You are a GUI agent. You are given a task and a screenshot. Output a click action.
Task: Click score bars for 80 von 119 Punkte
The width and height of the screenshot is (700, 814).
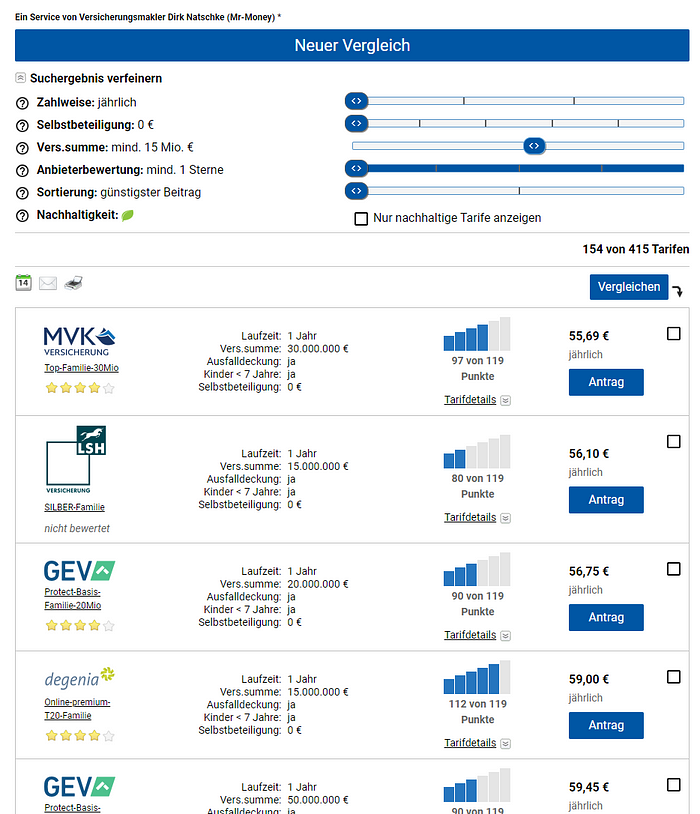pos(477,452)
